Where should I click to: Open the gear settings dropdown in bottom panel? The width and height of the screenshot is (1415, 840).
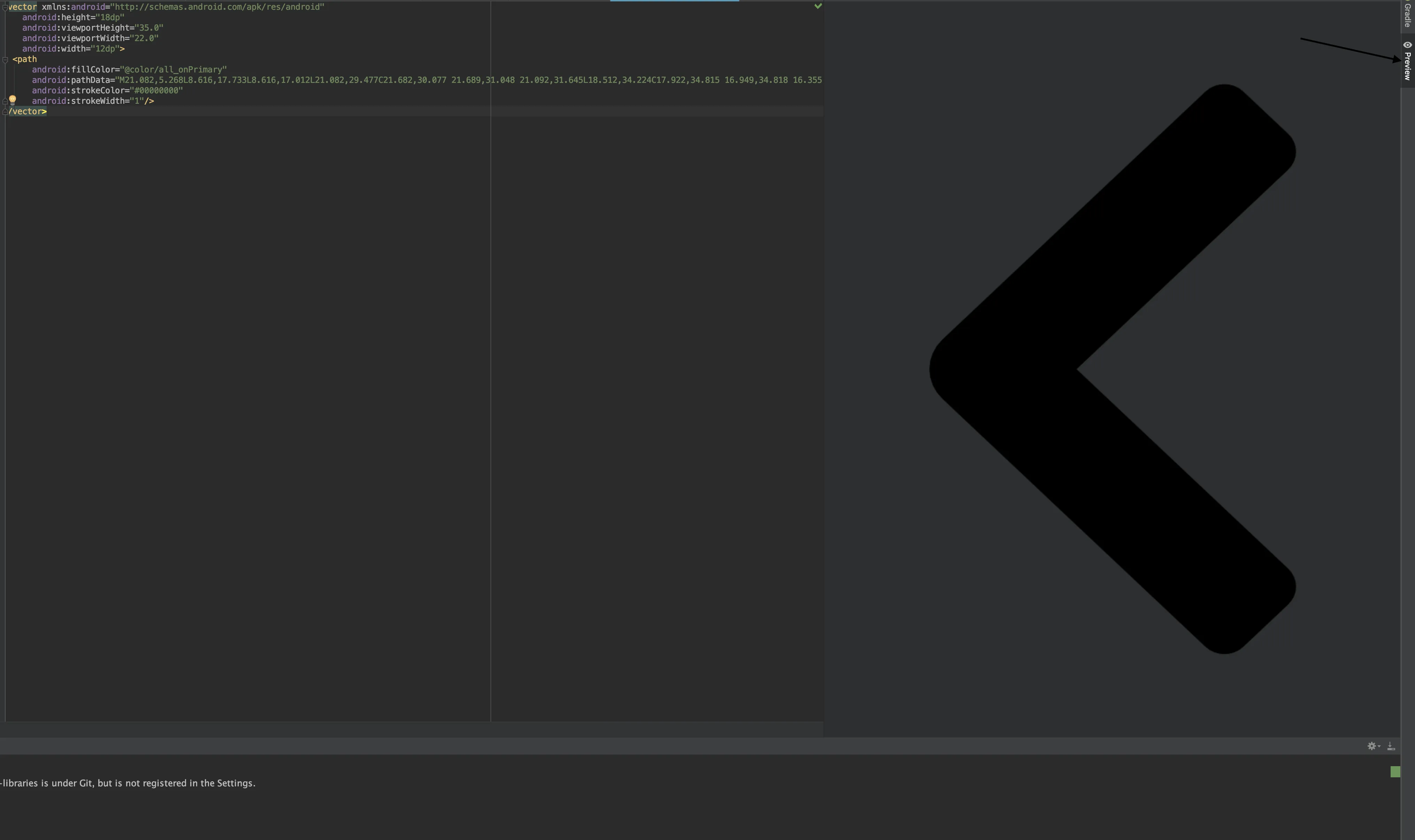tap(1373, 746)
